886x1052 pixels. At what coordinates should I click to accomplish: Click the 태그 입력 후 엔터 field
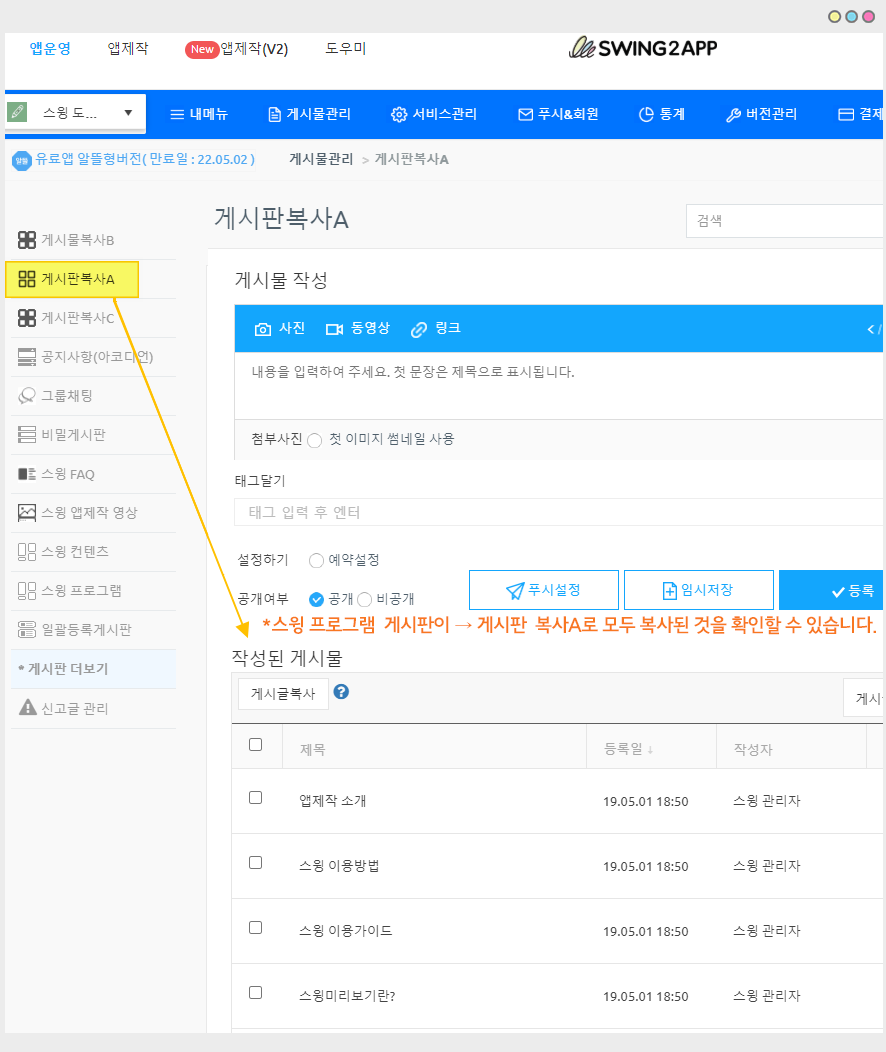click(555, 512)
